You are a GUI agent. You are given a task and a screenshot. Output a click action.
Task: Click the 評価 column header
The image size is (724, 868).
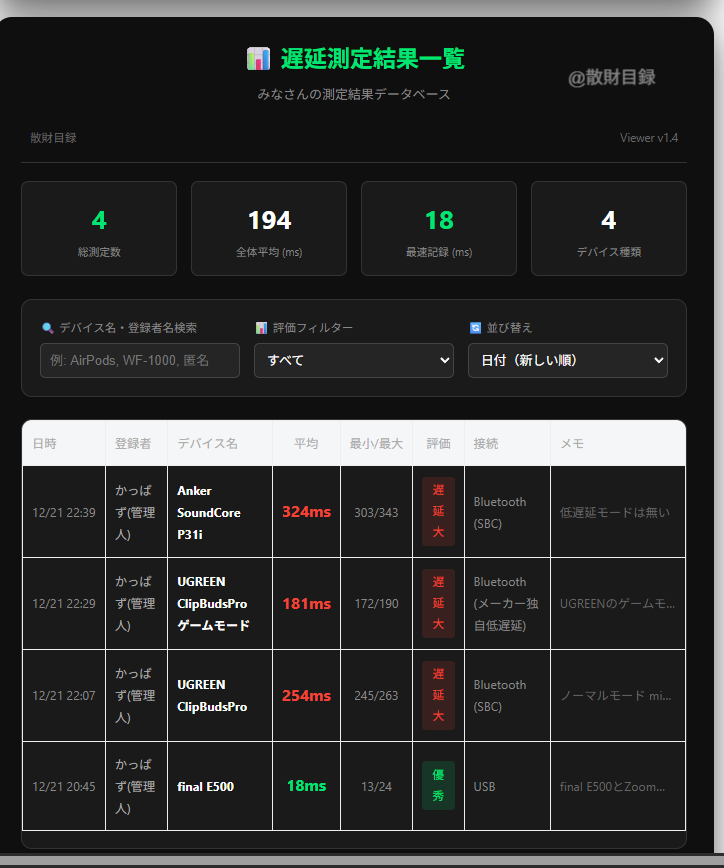click(x=438, y=443)
